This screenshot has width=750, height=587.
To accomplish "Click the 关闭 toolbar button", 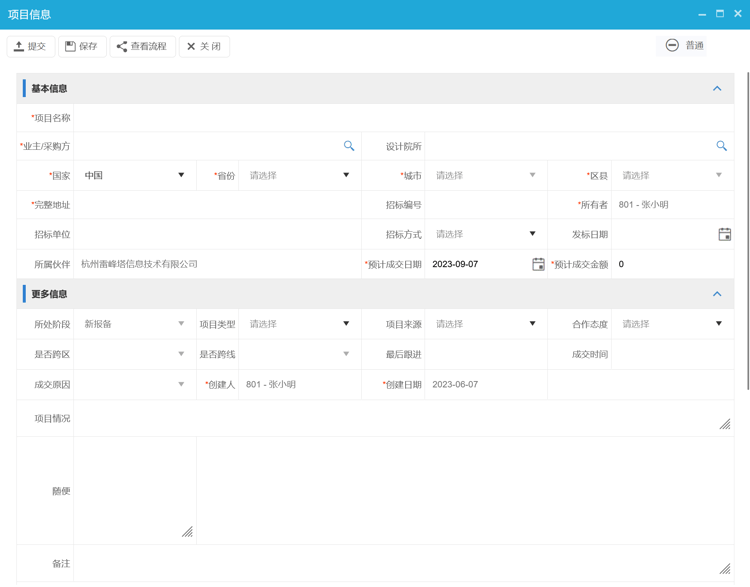I will pos(204,46).
